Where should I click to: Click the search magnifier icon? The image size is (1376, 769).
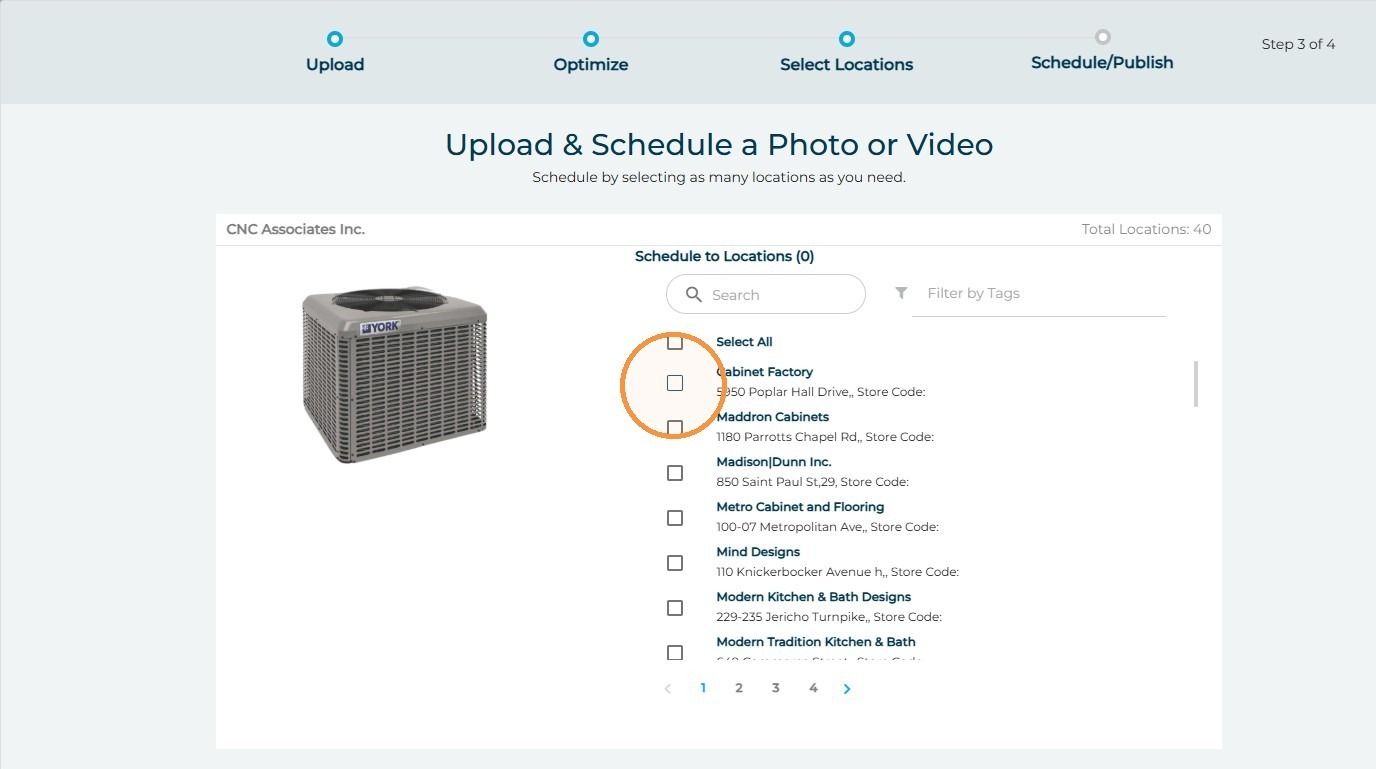tap(693, 295)
